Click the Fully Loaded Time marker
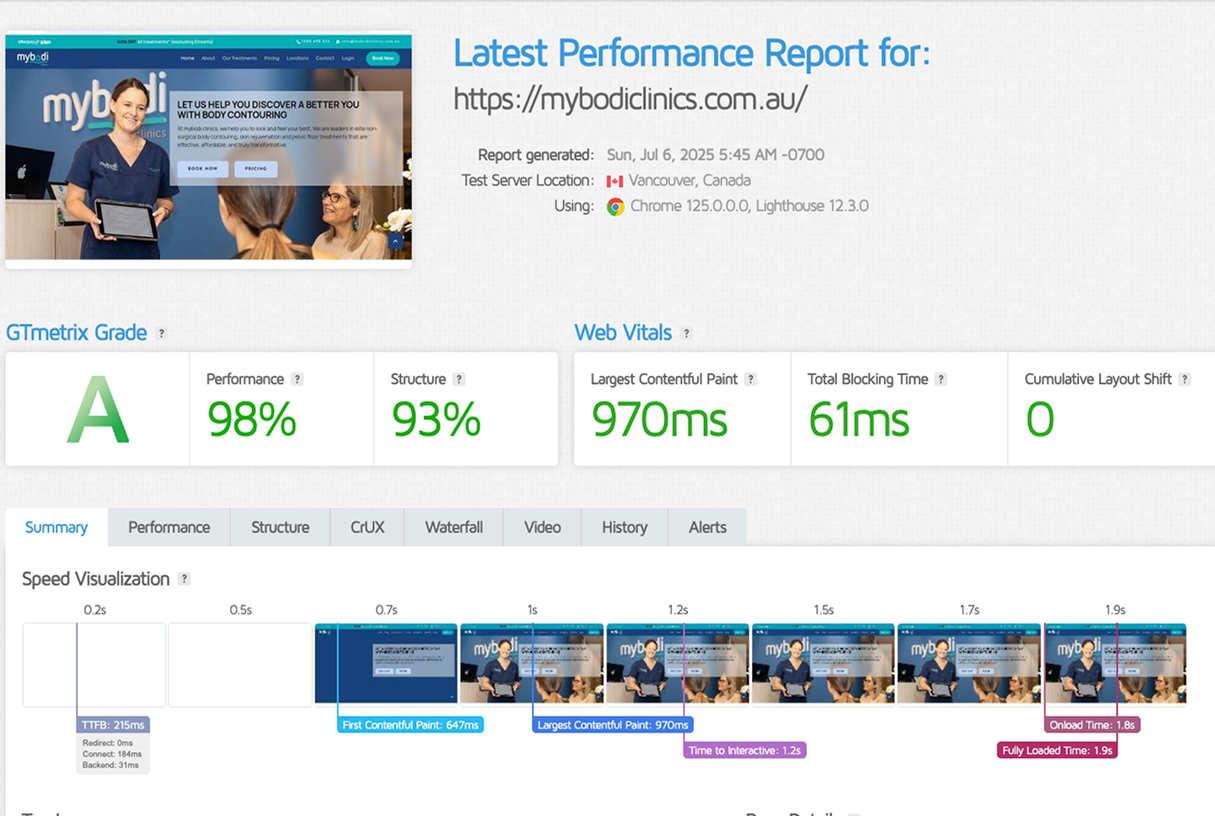1215x816 pixels. 1057,750
